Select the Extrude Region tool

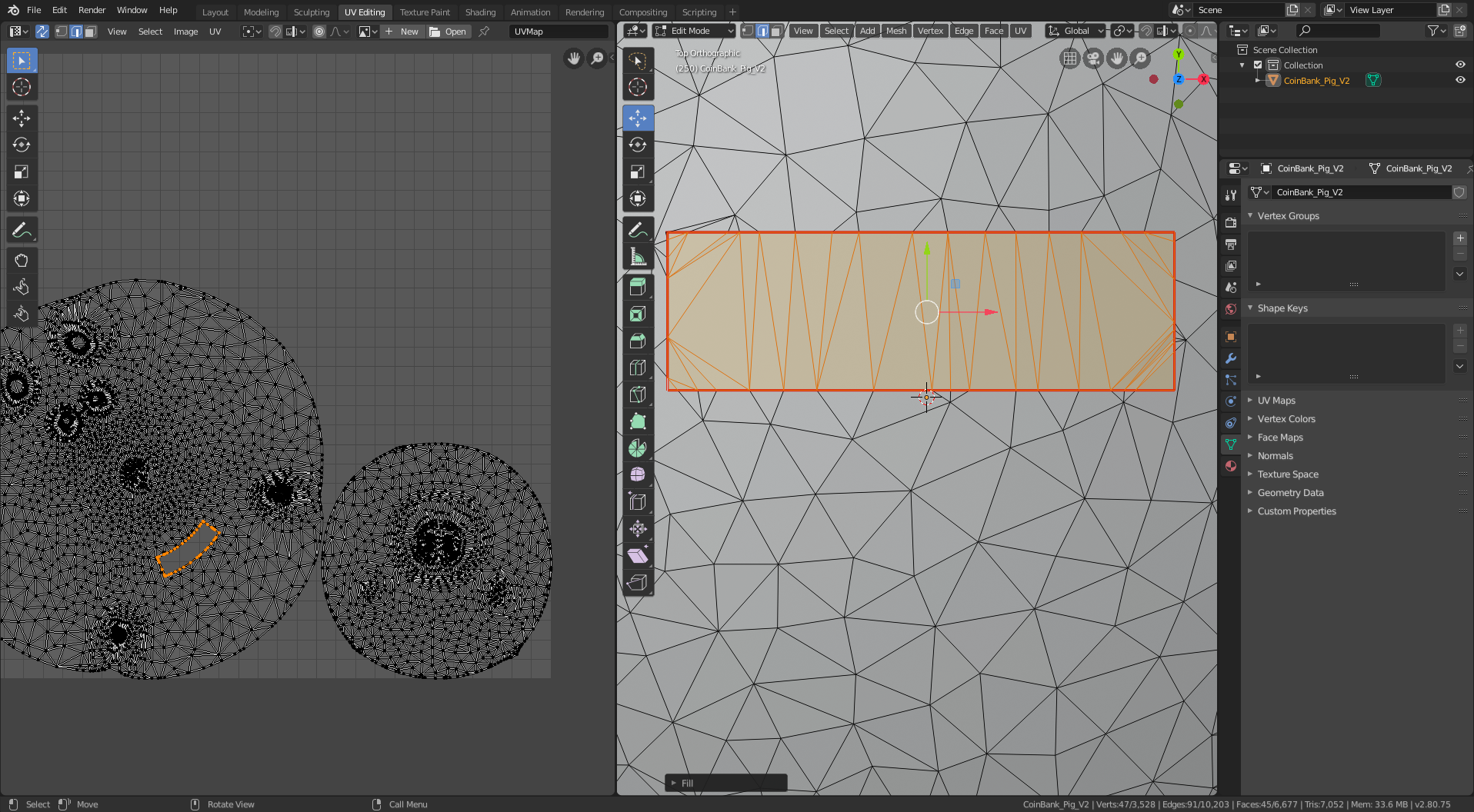(x=638, y=287)
